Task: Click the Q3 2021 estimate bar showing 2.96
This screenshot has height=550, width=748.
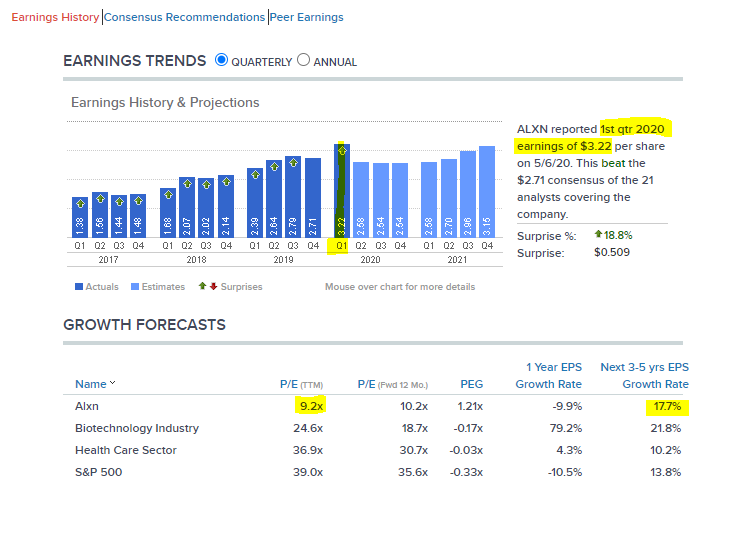Action: tap(468, 194)
